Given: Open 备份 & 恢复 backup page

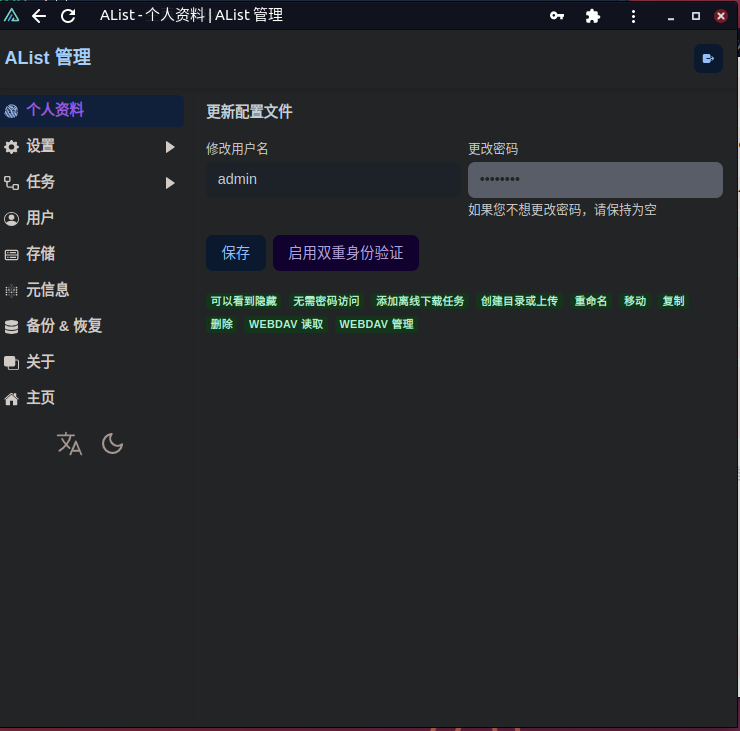Looking at the screenshot, I should (x=63, y=326).
